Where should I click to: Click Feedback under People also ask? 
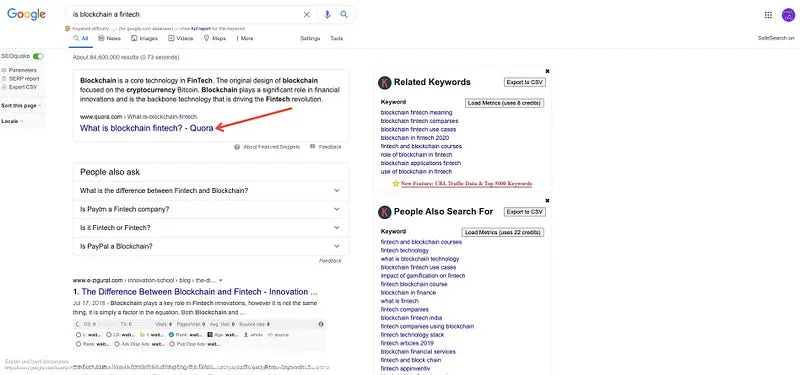click(x=330, y=261)
